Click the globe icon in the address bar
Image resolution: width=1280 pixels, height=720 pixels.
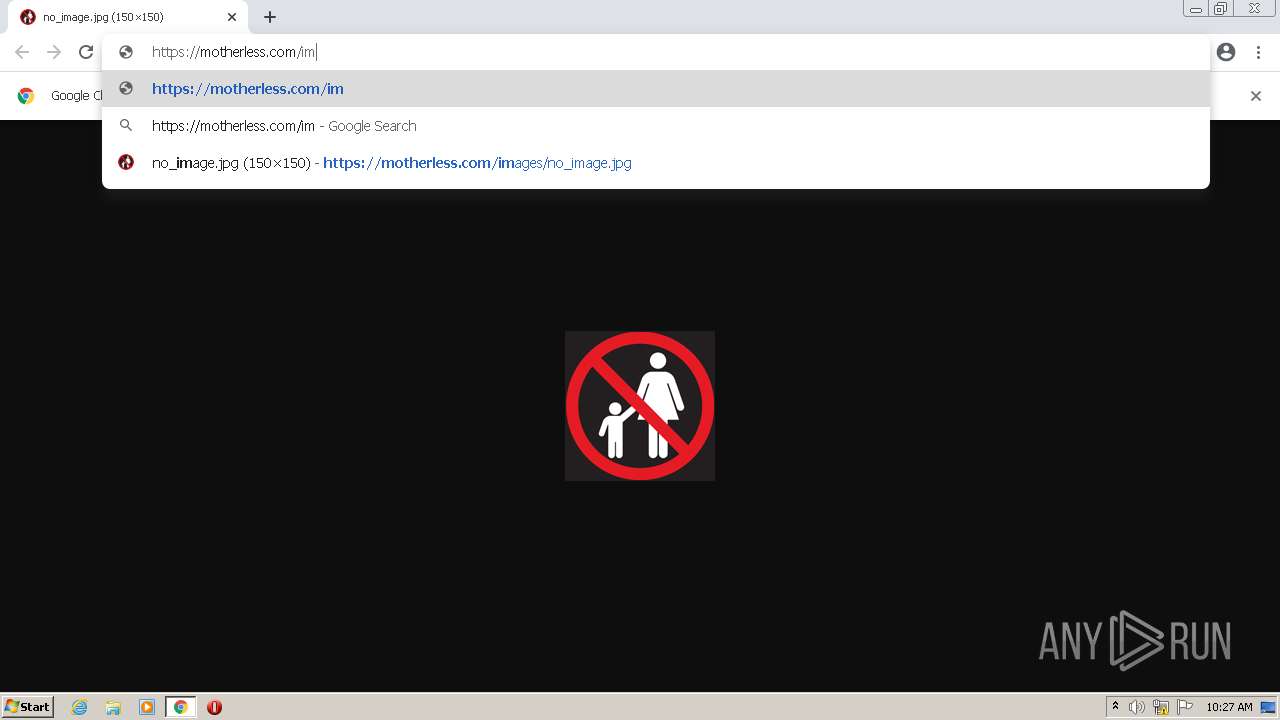coord(126,52)
